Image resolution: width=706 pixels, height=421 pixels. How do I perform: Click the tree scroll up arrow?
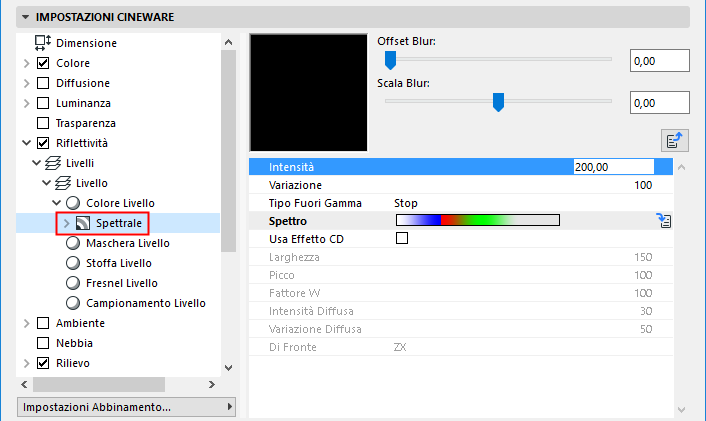tap(228, 42)
